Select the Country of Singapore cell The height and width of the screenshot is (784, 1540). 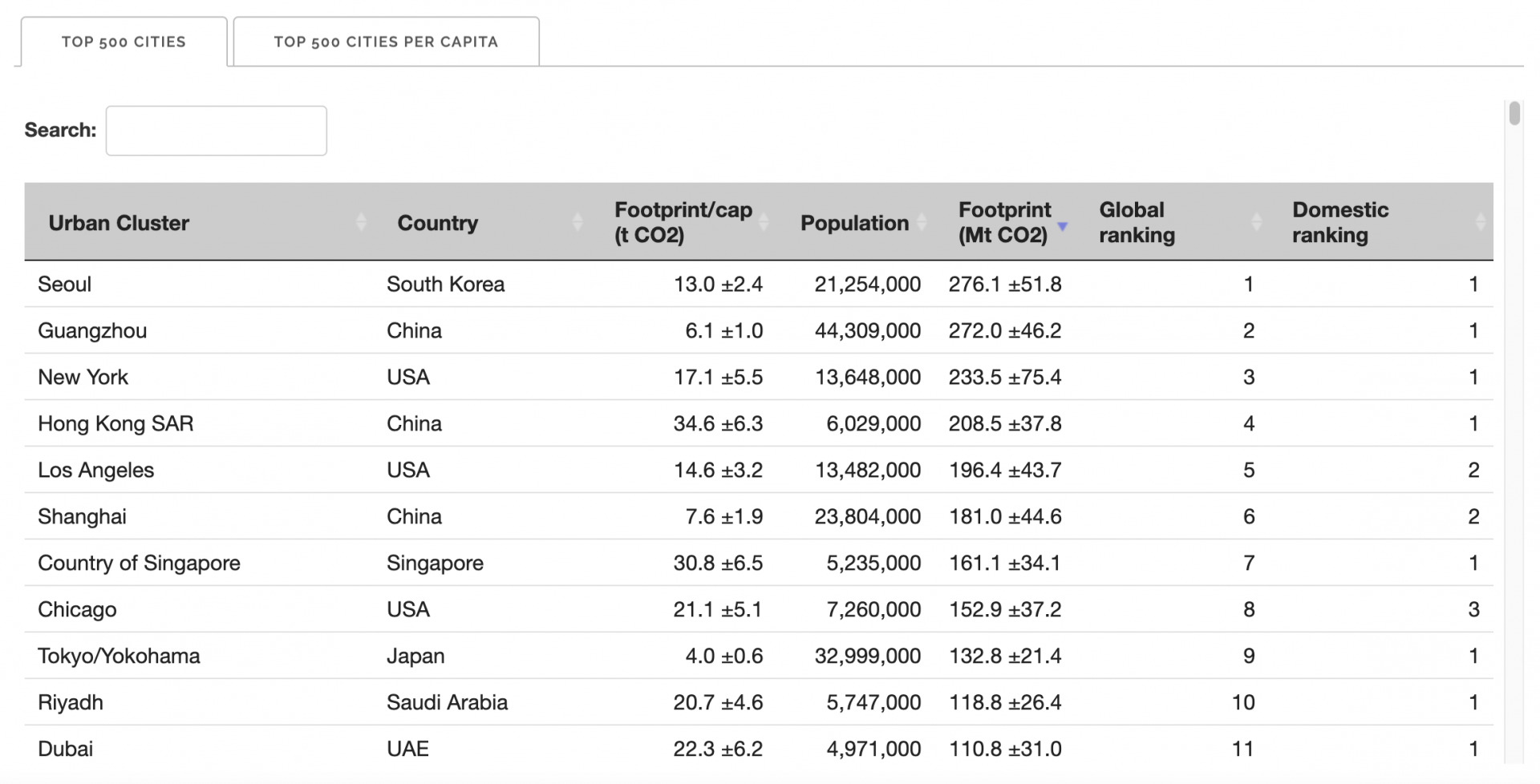click(x=139, y=563)
